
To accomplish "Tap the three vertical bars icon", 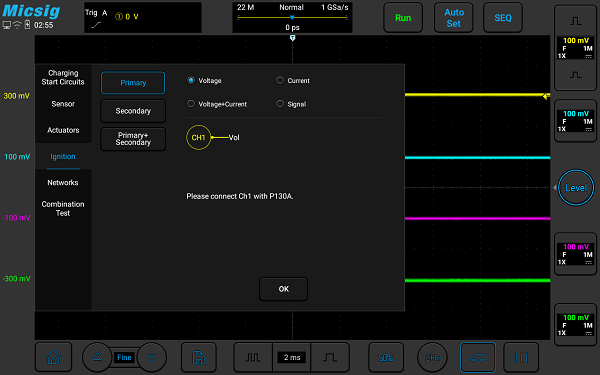I will click(521, 357).
